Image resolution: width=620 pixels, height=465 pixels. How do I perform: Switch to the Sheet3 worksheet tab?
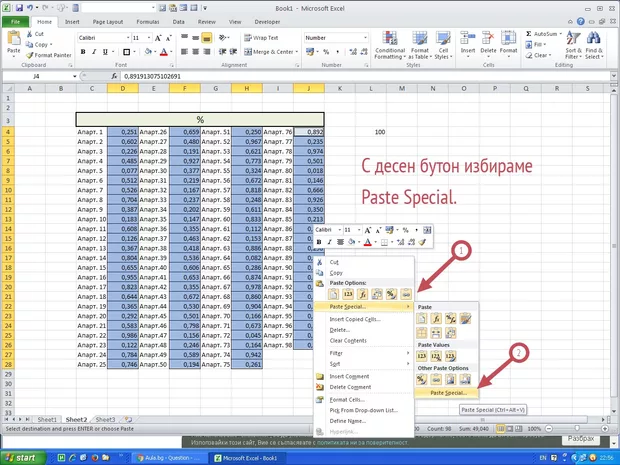[106, 420]
